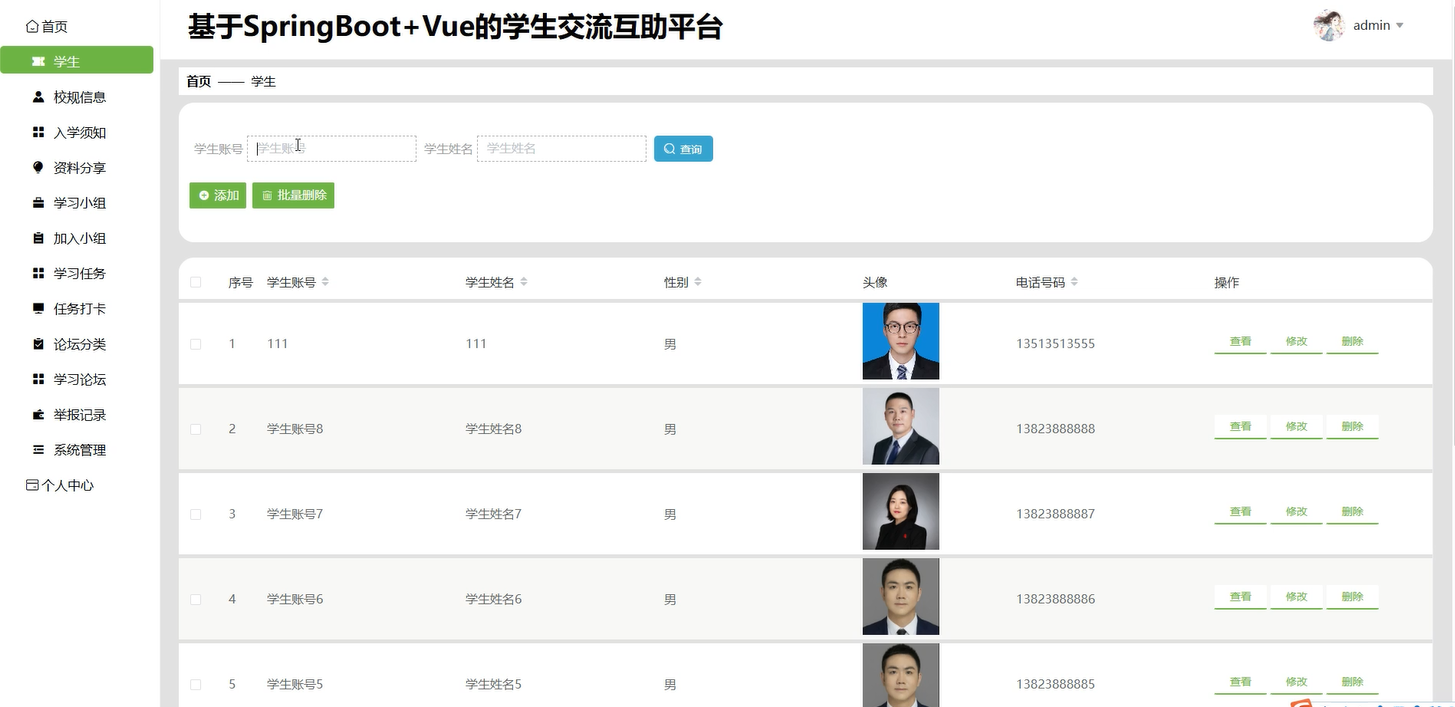Click the avatar photo of 学生姓名8

coord(901,426)
